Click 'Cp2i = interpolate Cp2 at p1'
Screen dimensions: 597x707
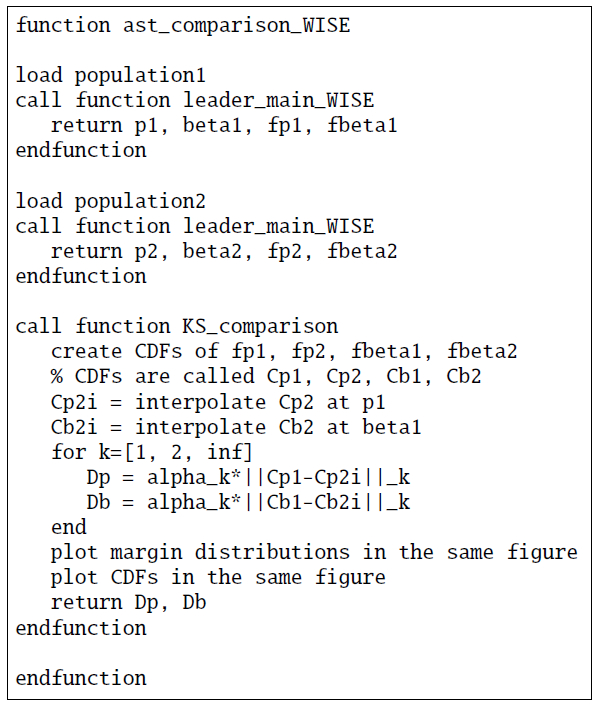click(218, 402)
